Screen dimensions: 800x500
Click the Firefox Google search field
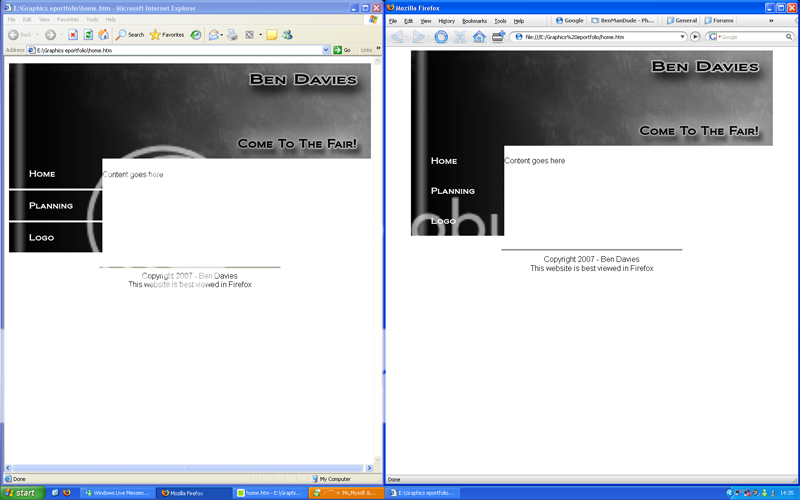point(752,37)
